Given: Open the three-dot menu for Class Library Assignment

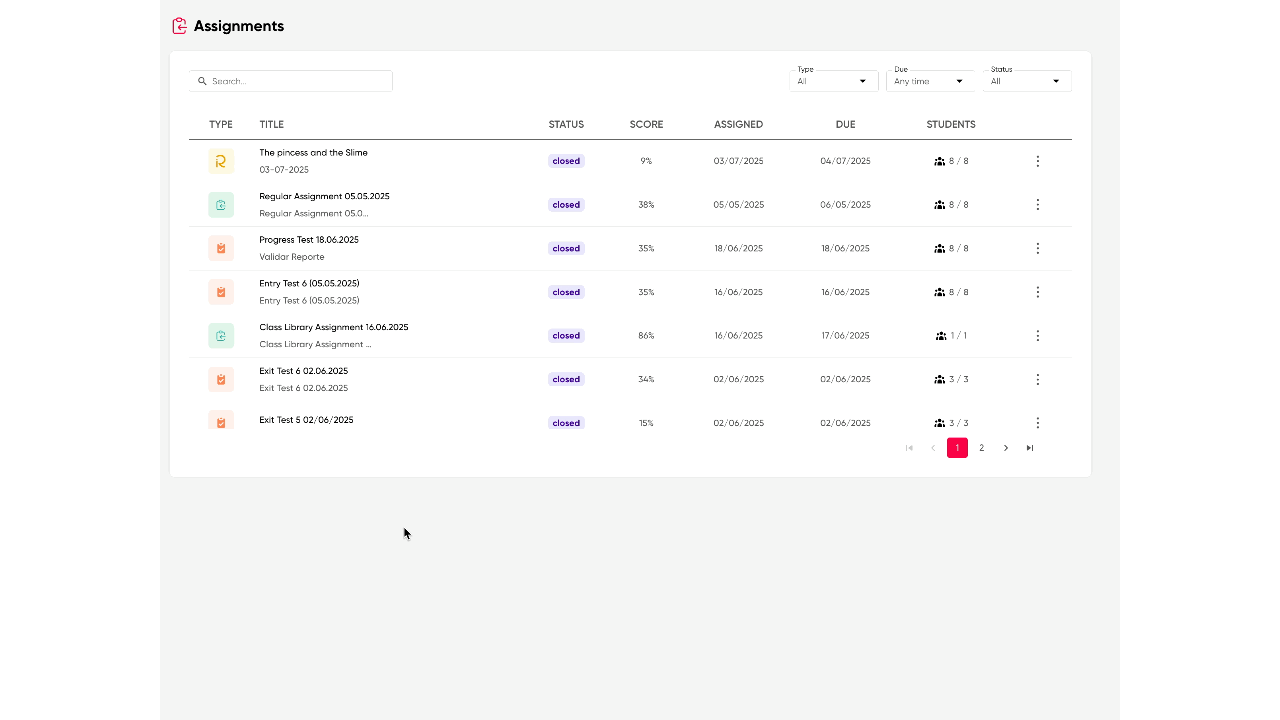Looking at the screenshot, I should [x=1037, y=336].
